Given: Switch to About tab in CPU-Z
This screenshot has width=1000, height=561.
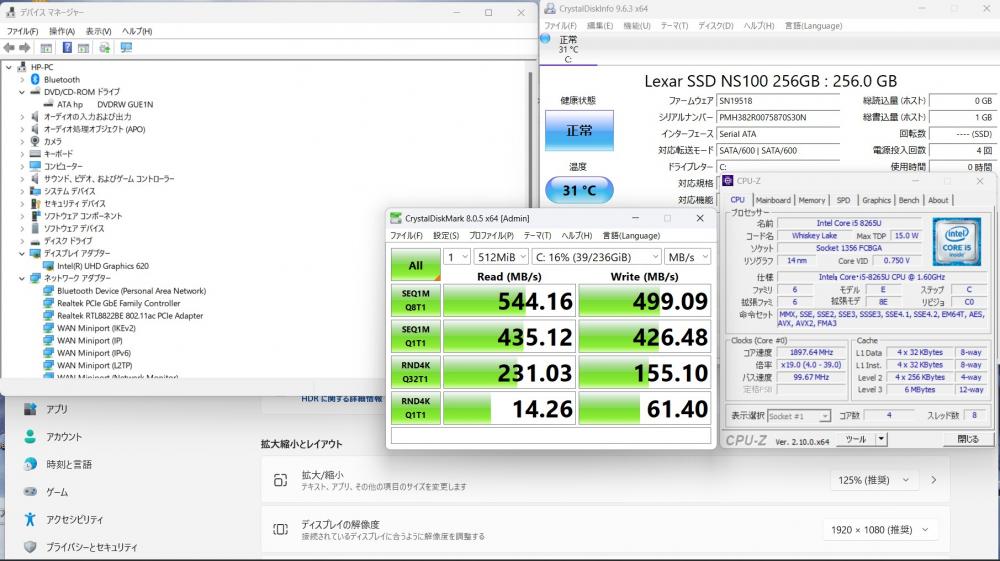Looking at the screenshot, I should pyautogui.click(x=938, y=200).
